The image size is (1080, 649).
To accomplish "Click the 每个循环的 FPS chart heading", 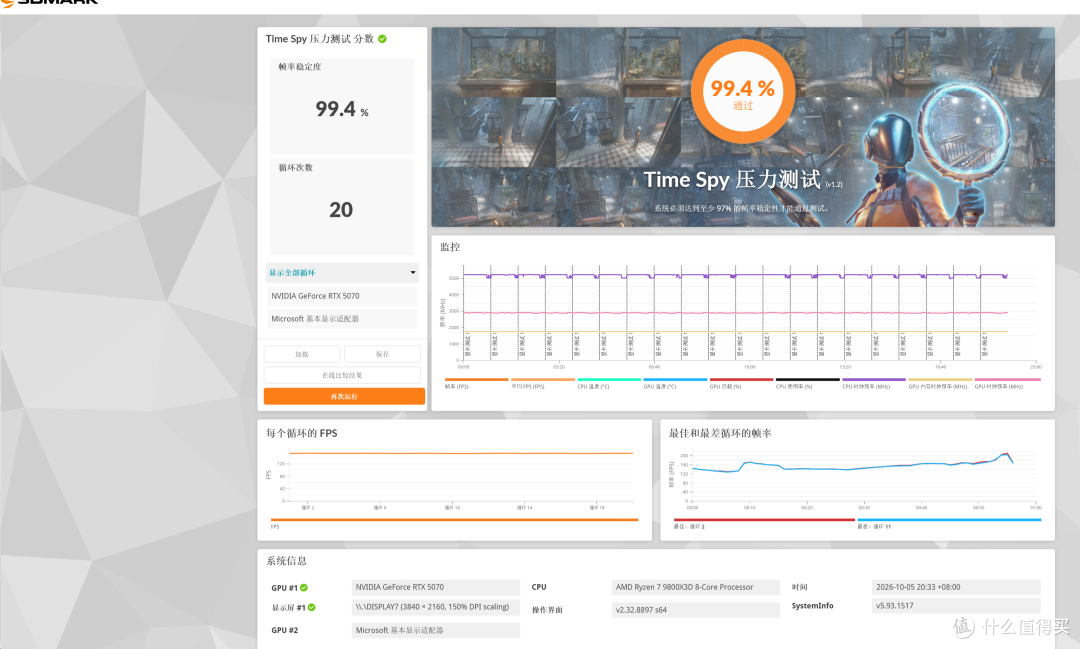I will [x=302, y=433].
